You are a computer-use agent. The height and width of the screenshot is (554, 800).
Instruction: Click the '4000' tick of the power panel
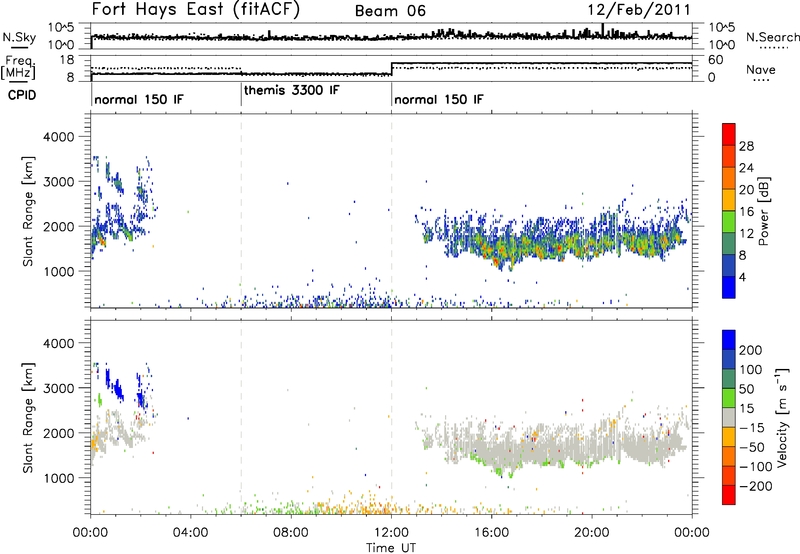59,137
